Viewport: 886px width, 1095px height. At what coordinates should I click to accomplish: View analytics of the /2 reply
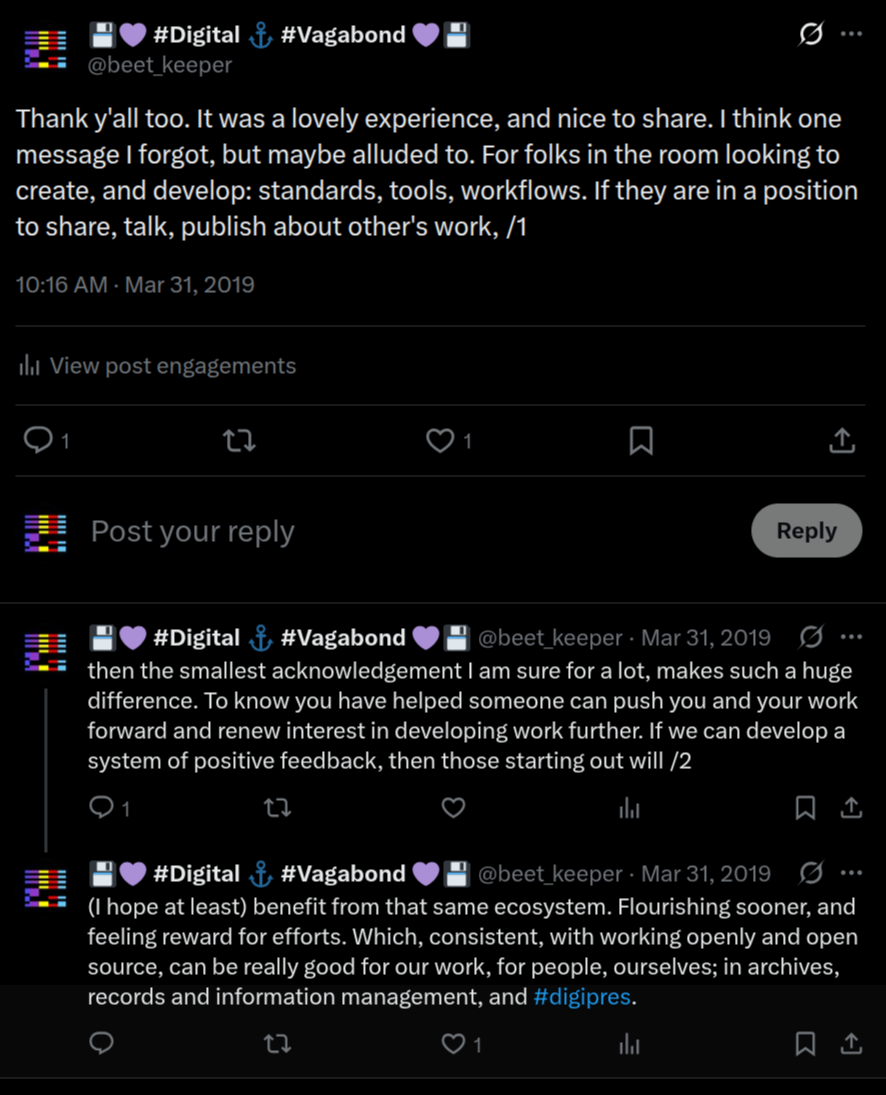pos(629,808)
